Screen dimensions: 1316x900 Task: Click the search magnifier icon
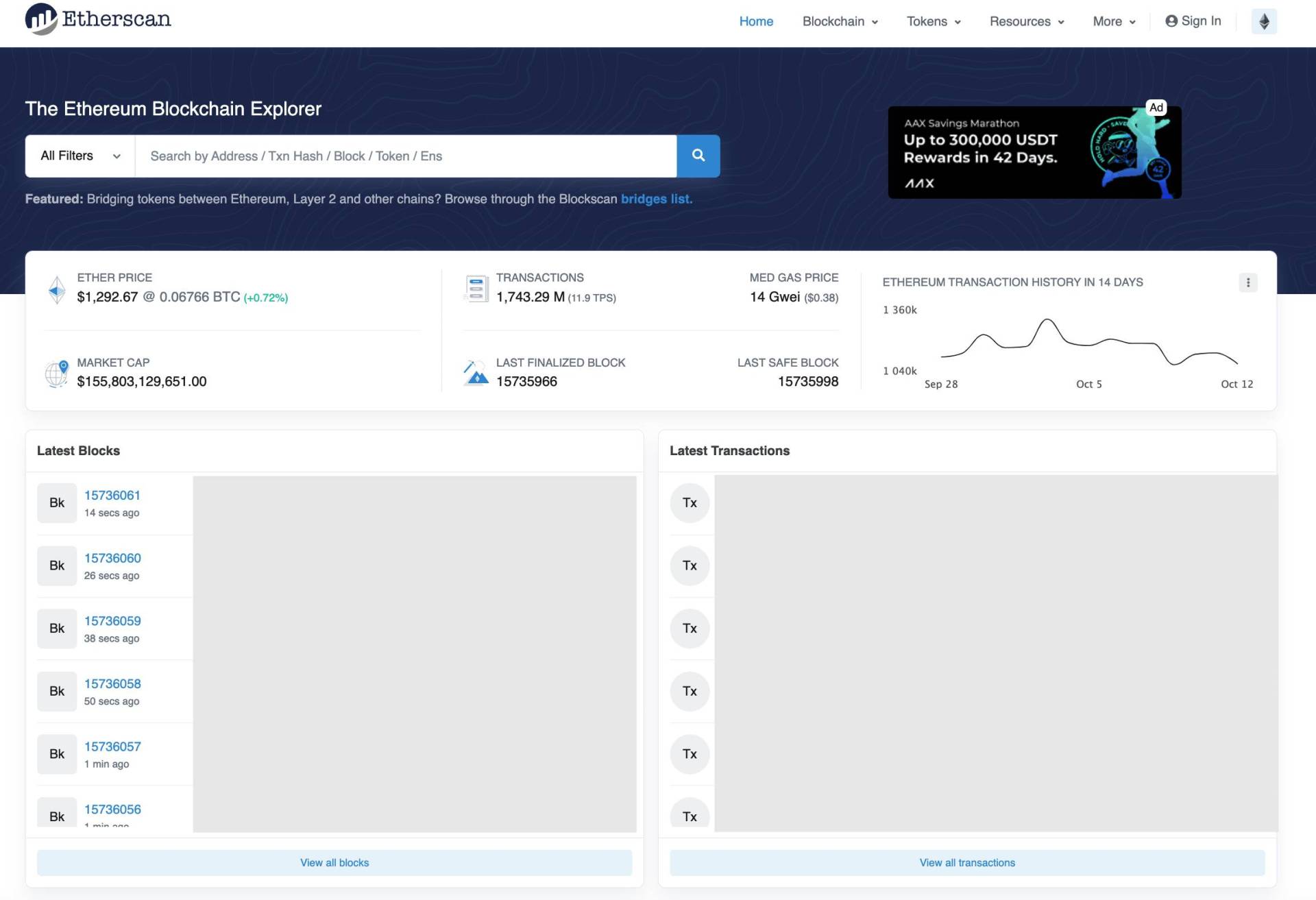698,156
